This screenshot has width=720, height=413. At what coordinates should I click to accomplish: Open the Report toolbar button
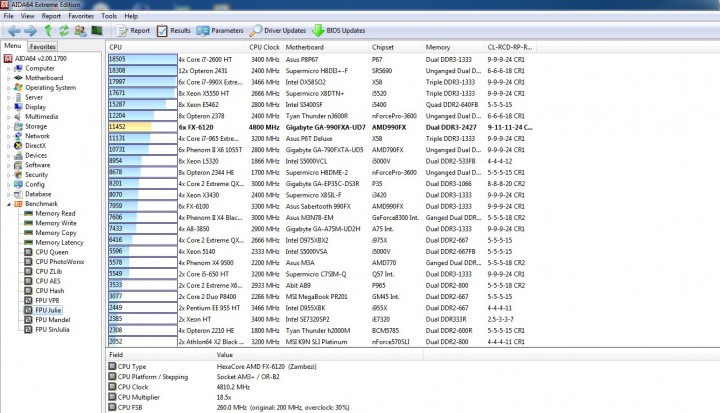point(133,31)
